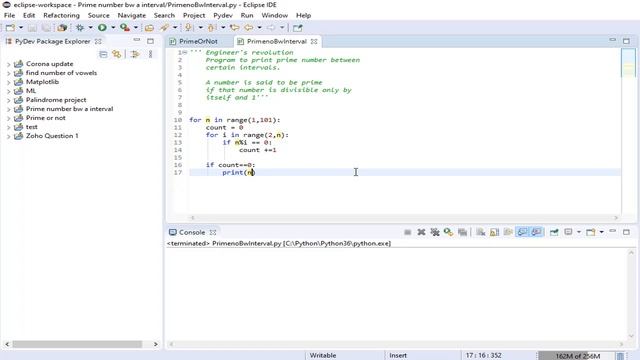Viewport: 640px width, 360px height.
Task: Click the Last Edit Location icon
Action: point(234,28)
